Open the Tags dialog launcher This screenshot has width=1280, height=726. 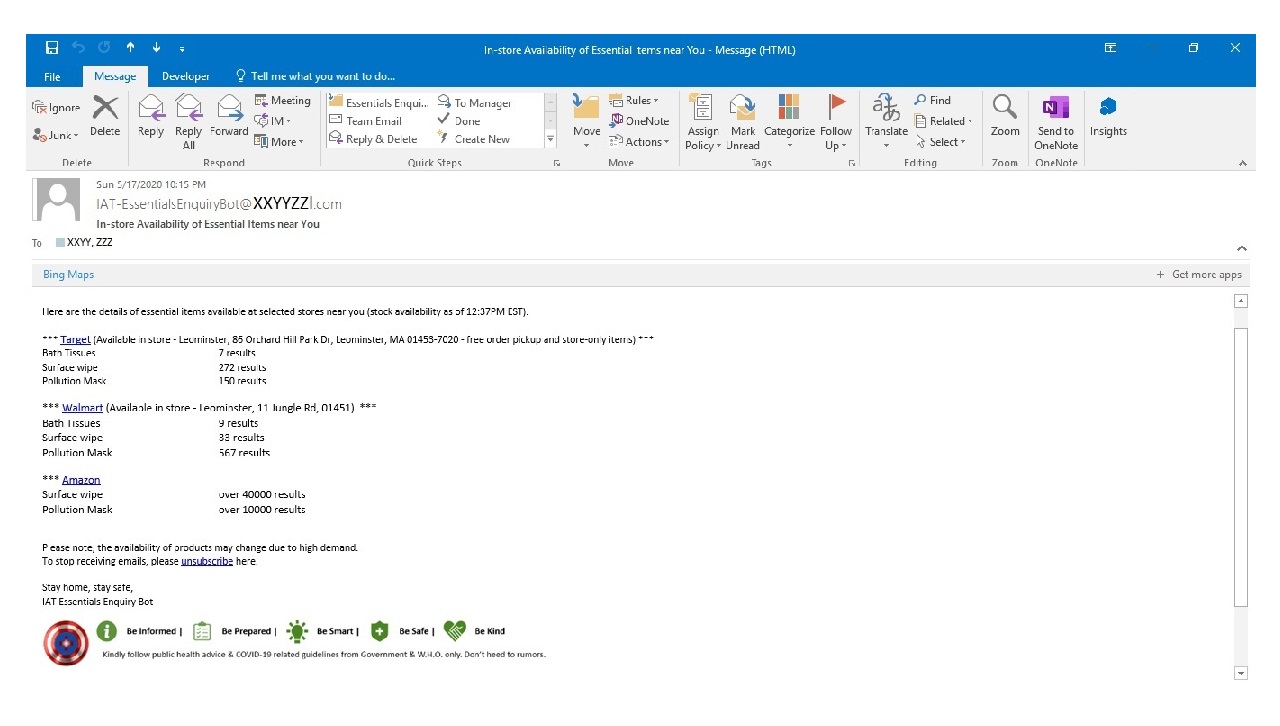point(852,163)
